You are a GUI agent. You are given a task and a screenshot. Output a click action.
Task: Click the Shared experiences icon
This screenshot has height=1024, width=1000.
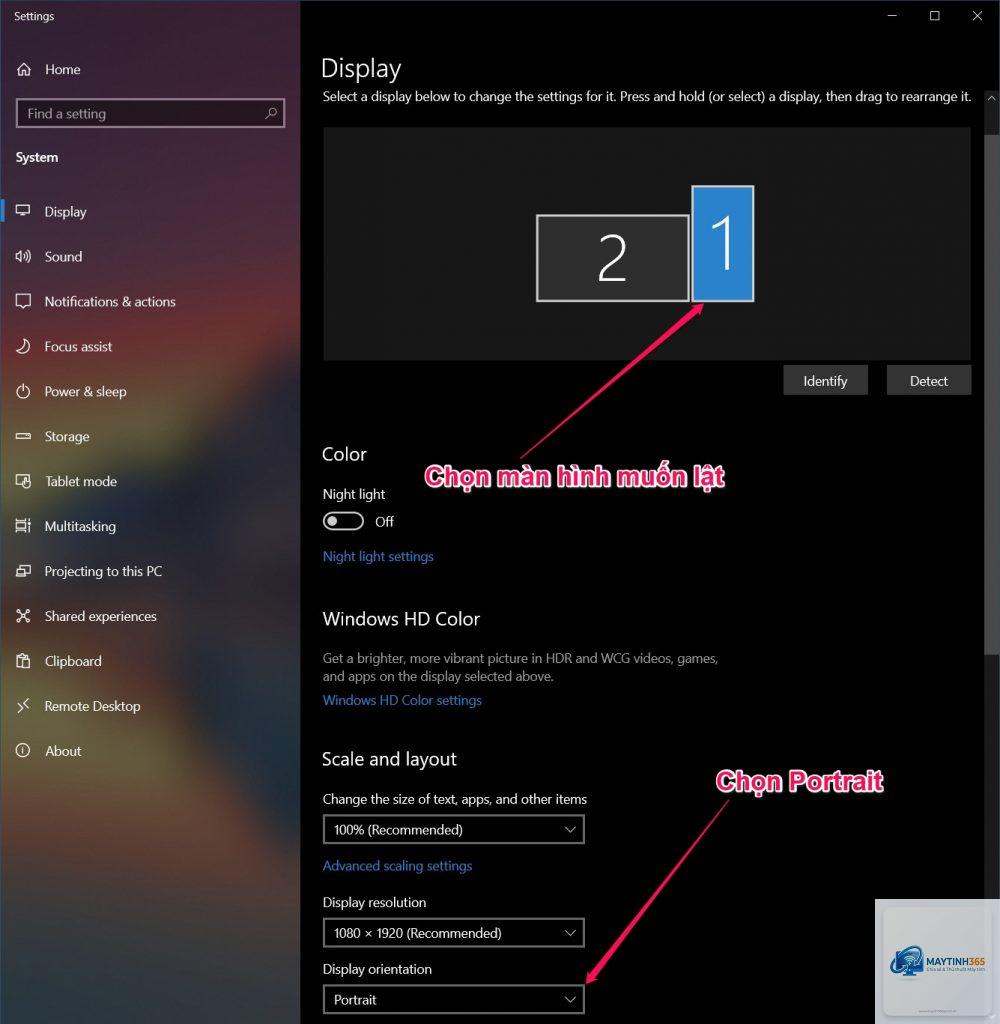coord(24,616)
